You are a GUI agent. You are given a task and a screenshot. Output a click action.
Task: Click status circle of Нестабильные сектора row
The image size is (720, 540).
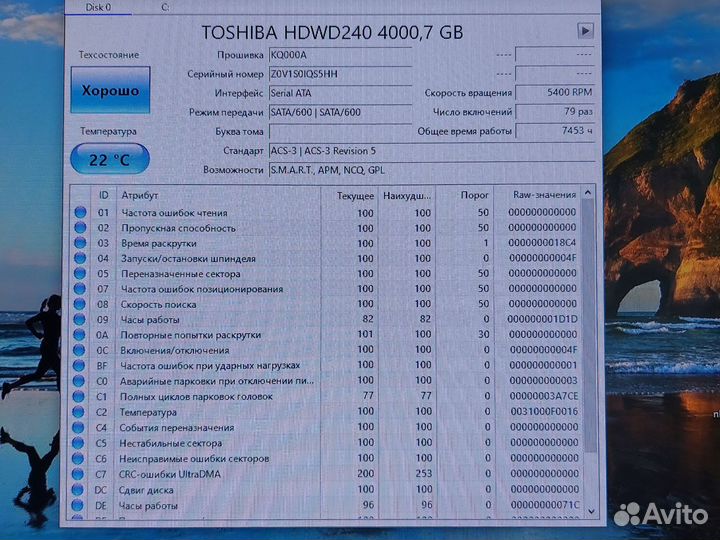[78, 443]
